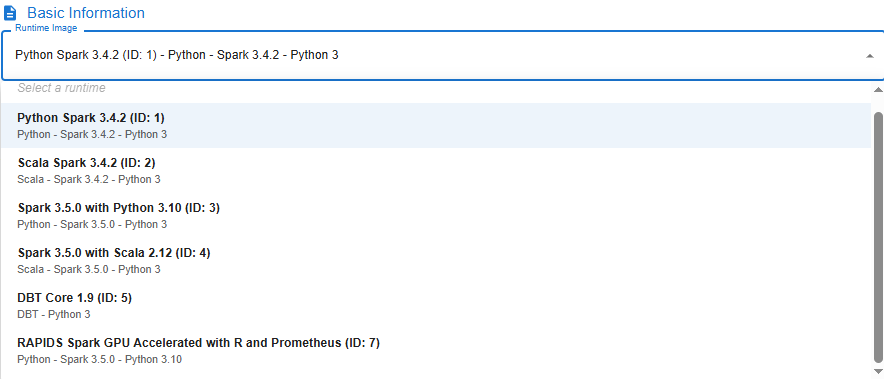The image size is (884, 379).
Task: Click the Runtime Image field label
Action: [46, 28]
